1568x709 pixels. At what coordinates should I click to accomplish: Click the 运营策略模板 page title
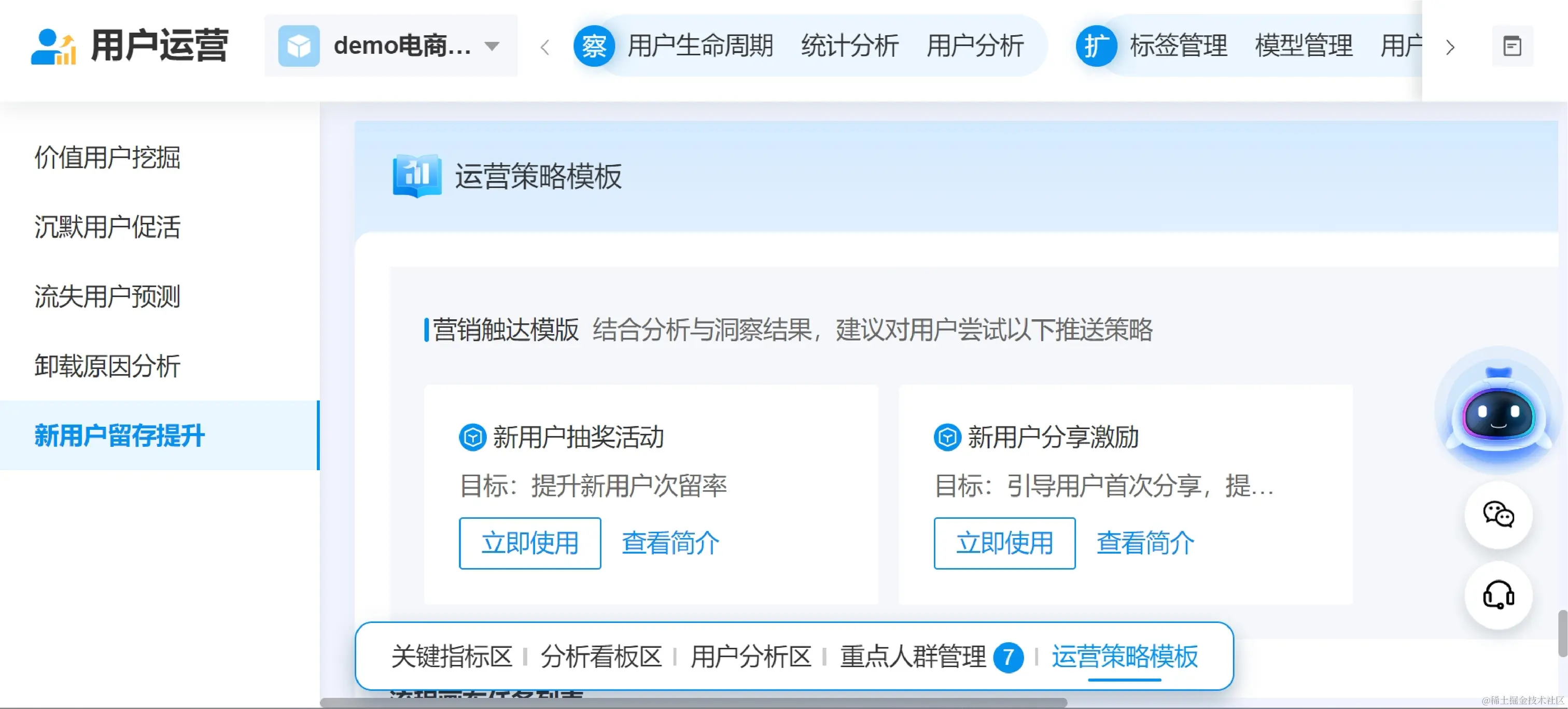tap(539, 177)
